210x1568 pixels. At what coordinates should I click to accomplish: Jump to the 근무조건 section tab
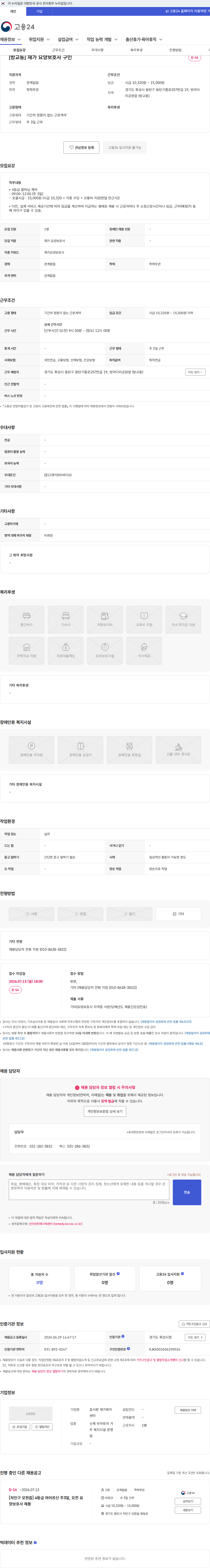click(58, 50)
